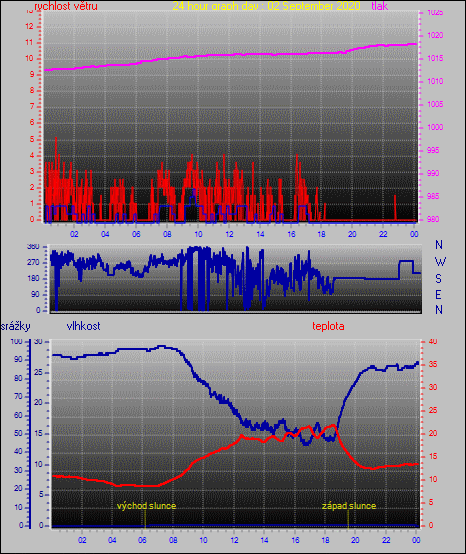466x554 pixels.
Task: Click the E compass direction label
Action: [438, 294]
